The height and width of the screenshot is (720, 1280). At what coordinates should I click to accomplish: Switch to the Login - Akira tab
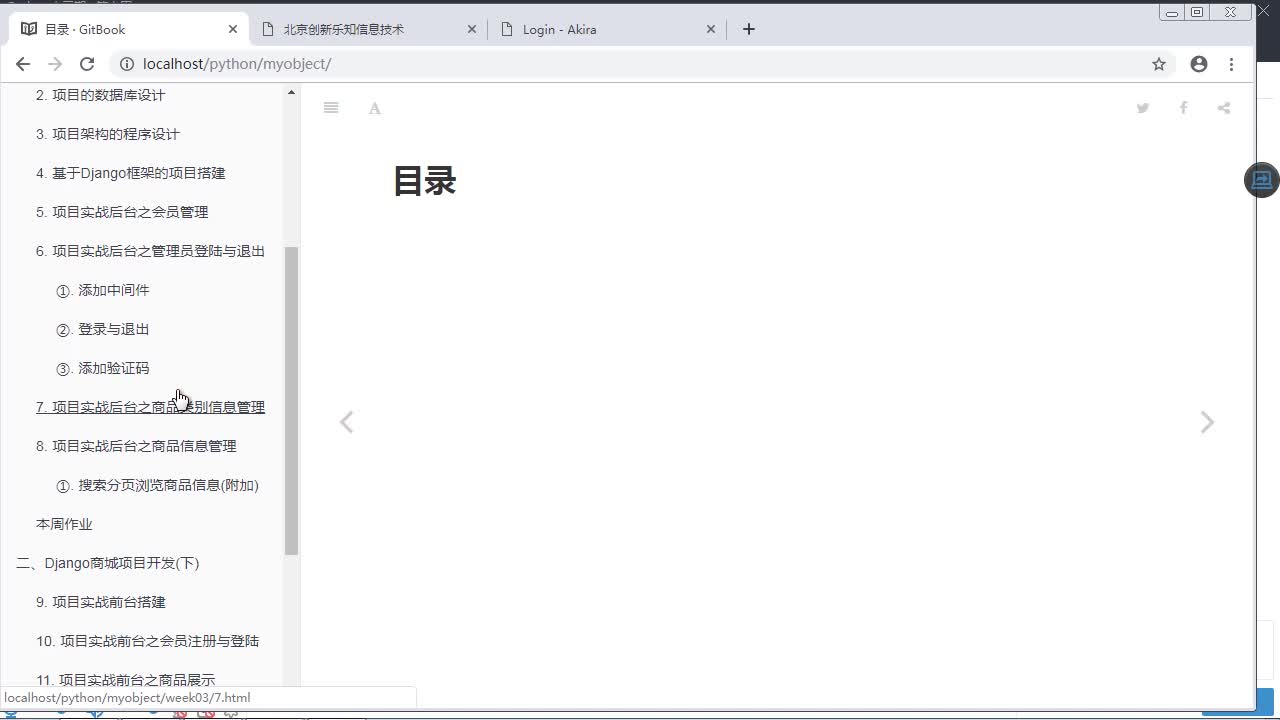click(x=607, y=29)
